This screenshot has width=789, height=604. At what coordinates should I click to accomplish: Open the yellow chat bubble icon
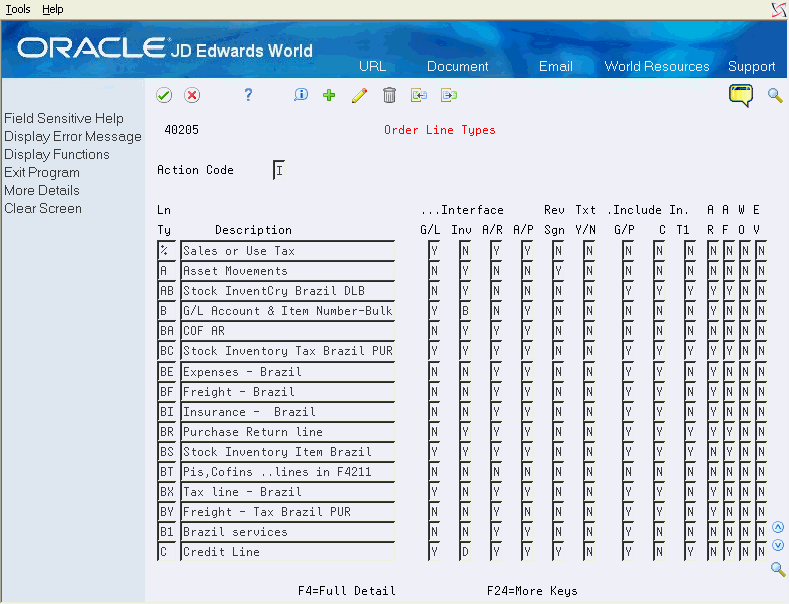(741, 95)
